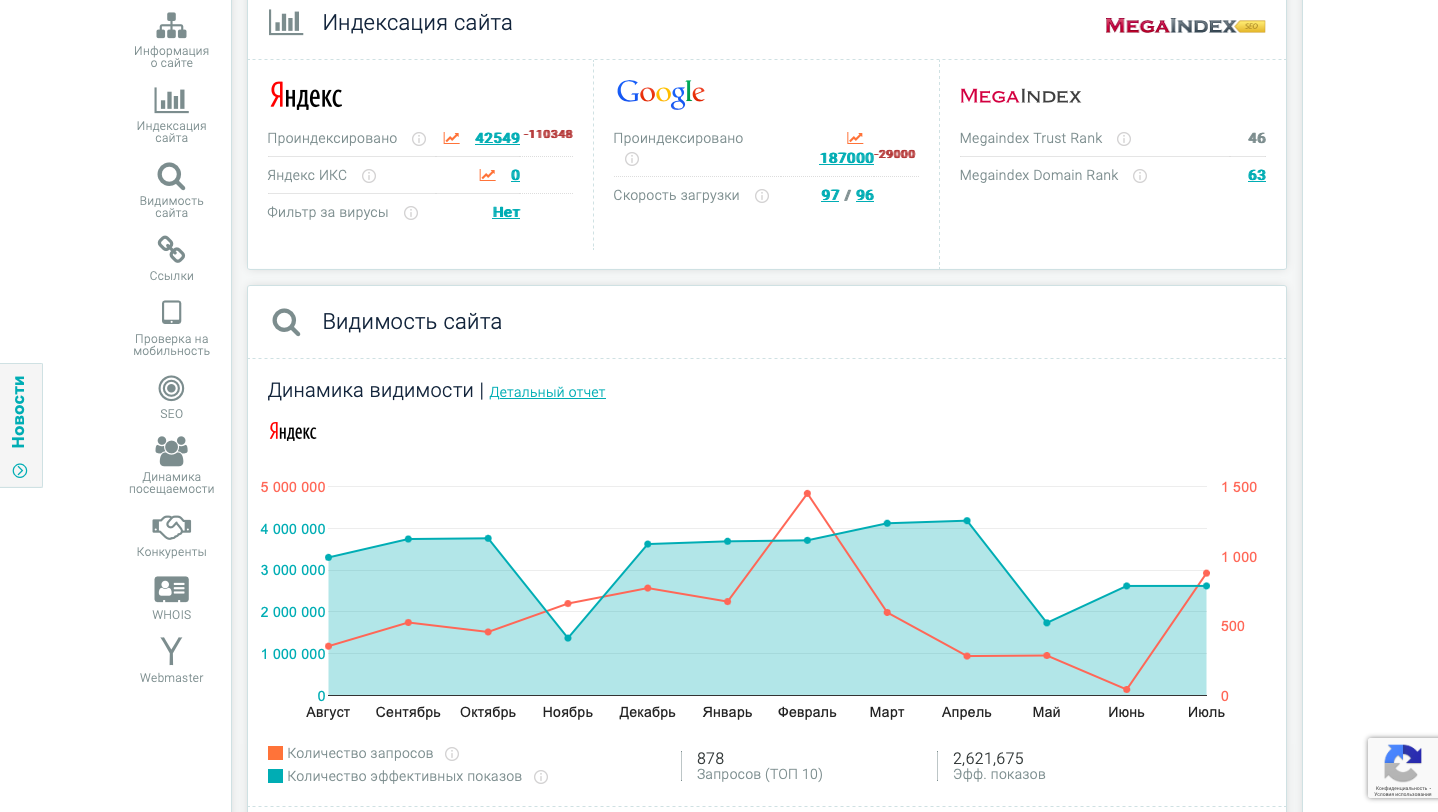Open Yandex indexed pages link 42549
Viewport: 1438px width, 812px height.
497,138
